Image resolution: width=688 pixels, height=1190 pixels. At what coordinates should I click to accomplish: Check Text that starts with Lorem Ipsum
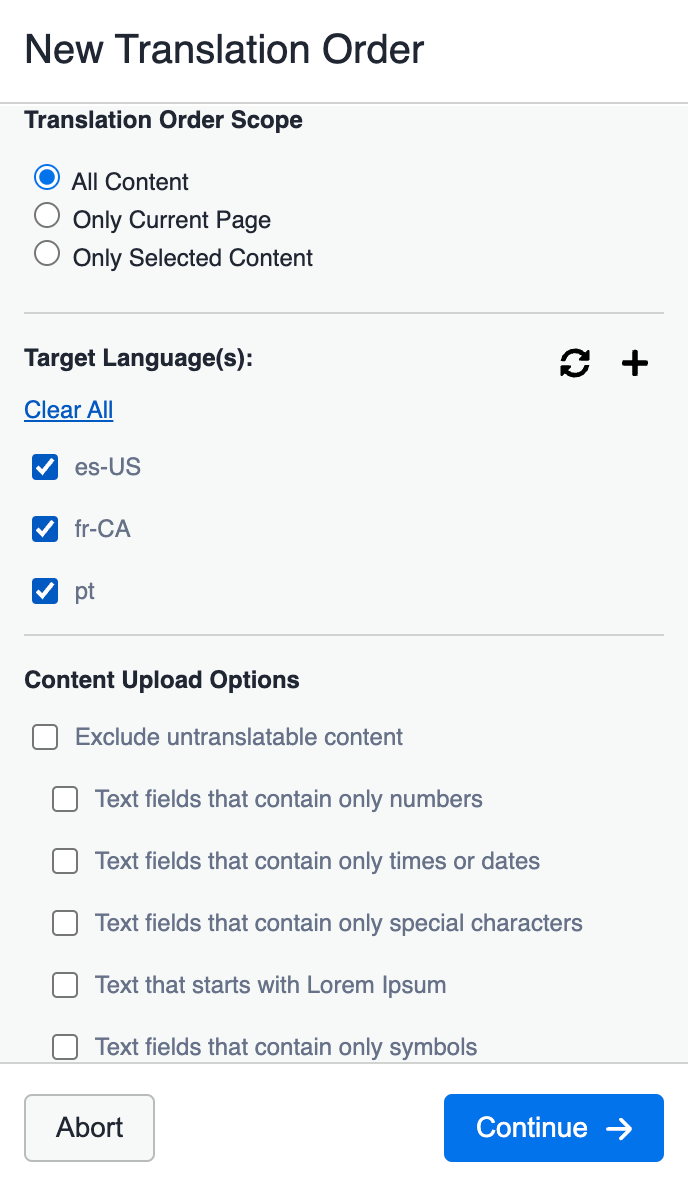click(65, 985)
